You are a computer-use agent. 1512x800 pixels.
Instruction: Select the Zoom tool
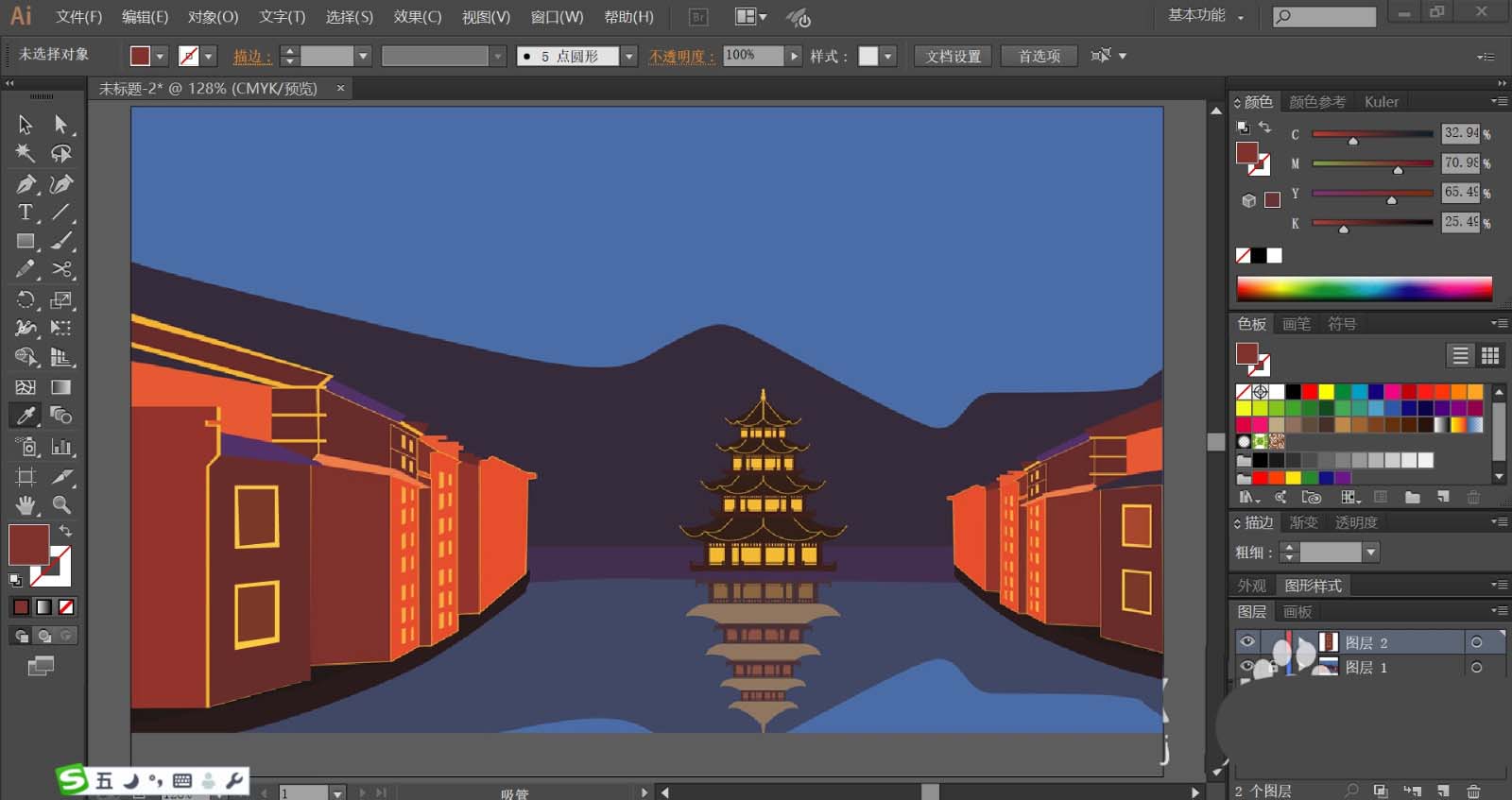(x=61, y=505)
